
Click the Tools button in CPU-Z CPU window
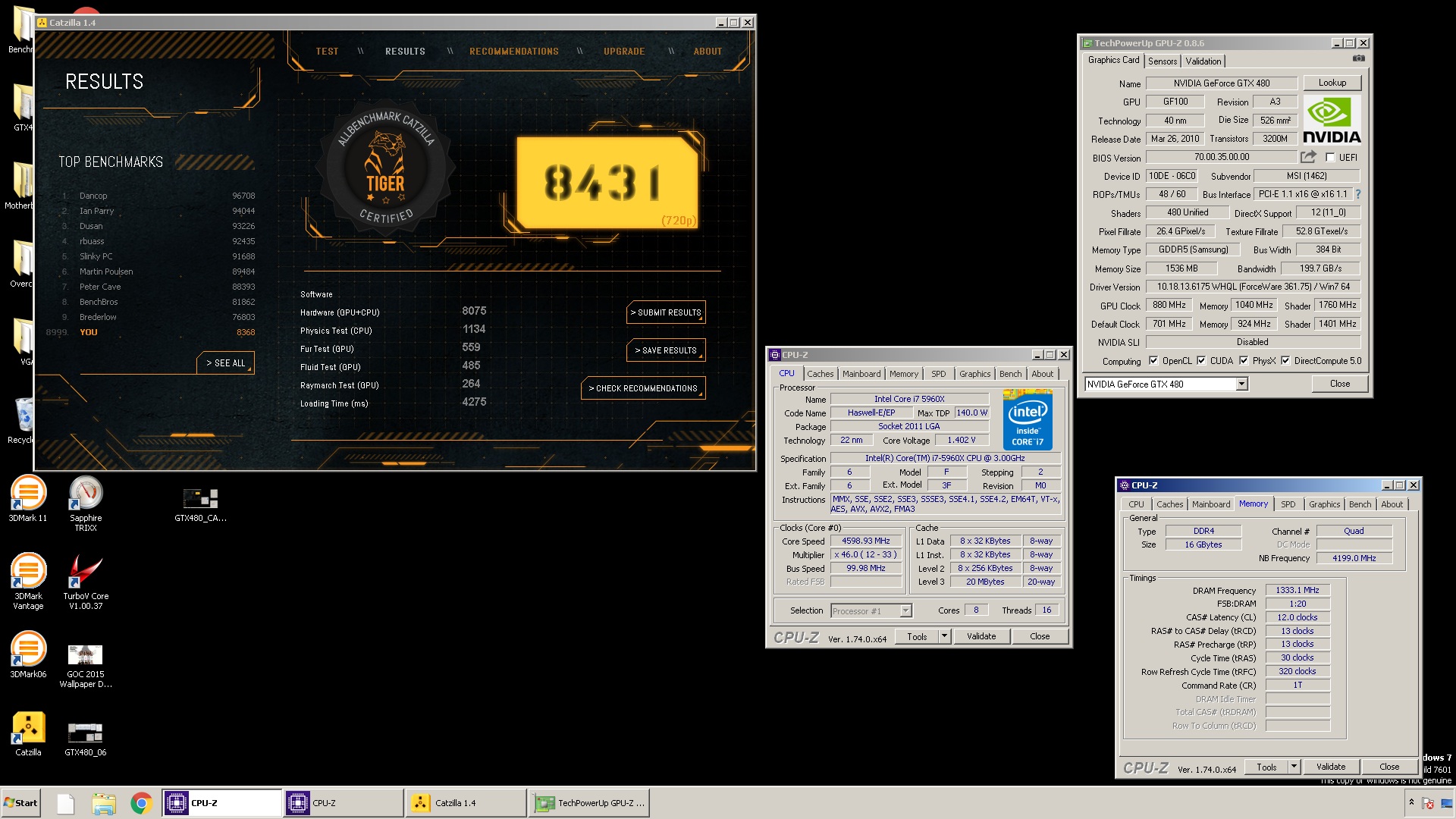click(918, 636)
